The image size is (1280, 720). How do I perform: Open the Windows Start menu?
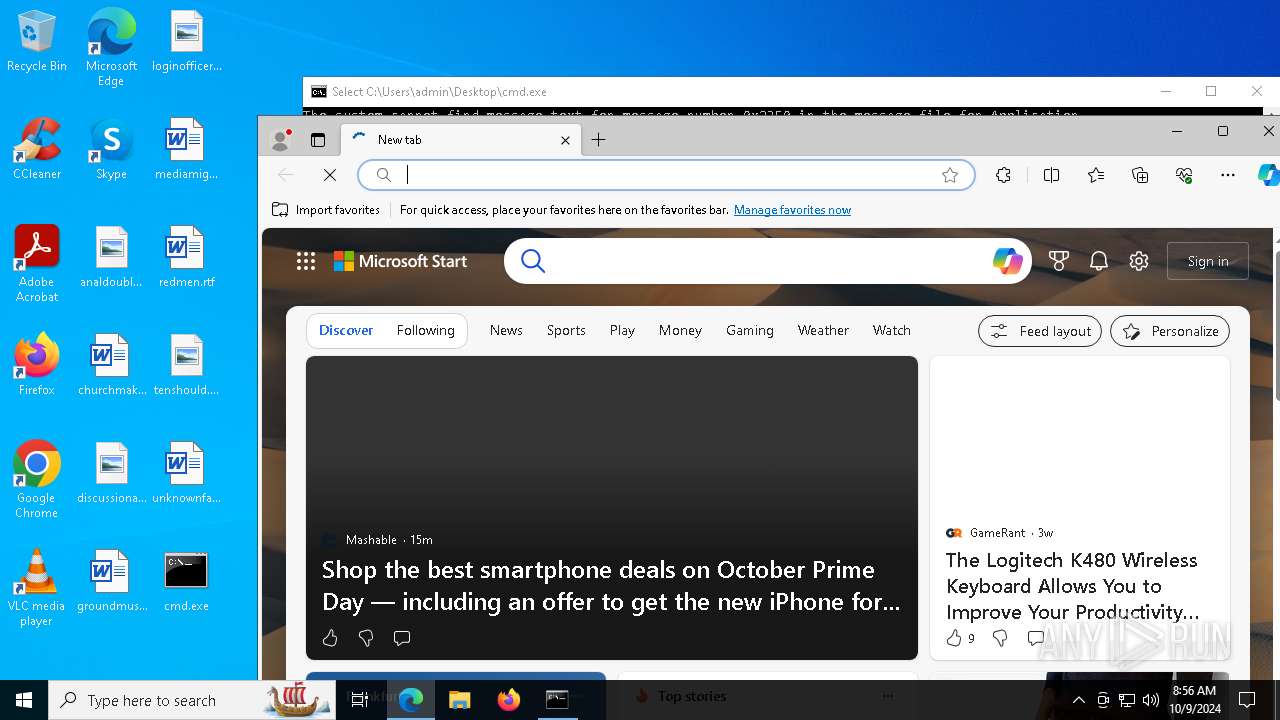pos(24,700)
